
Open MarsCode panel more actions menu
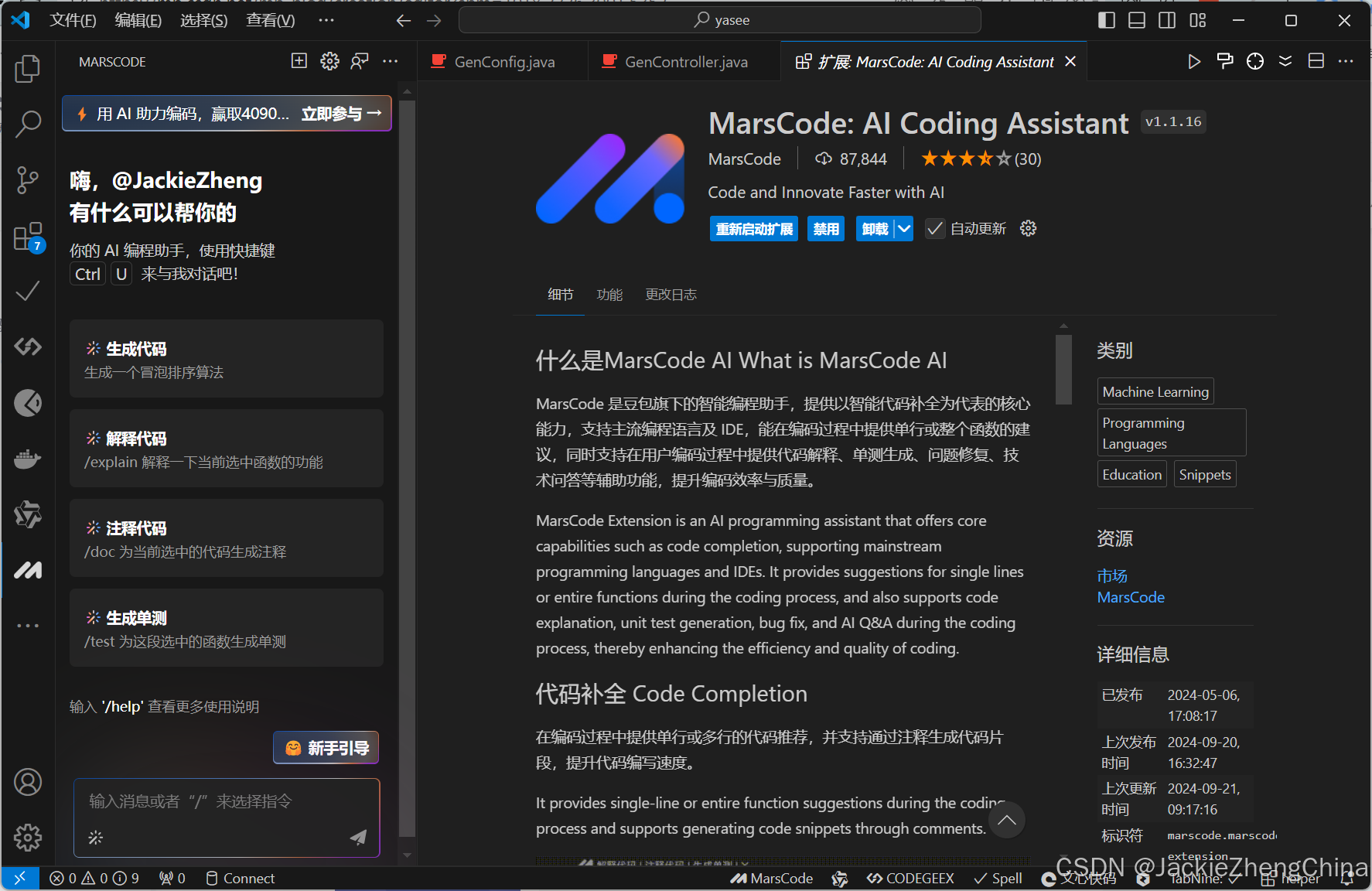(391, 61)
